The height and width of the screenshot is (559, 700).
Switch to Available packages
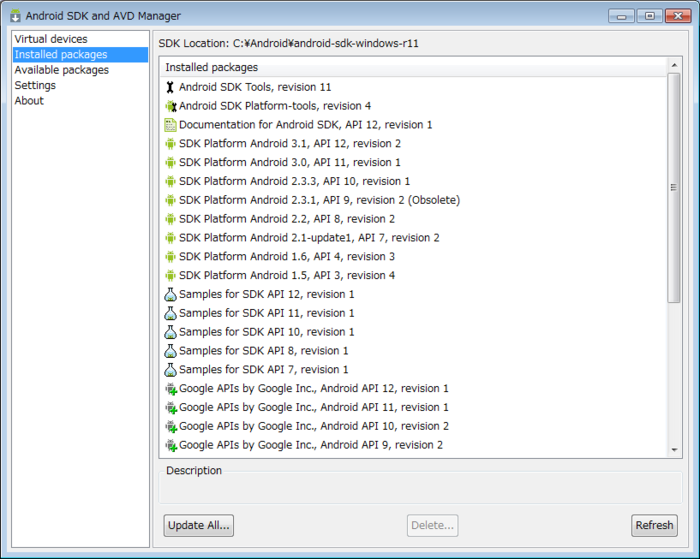pyautogui.click(x=80, y=70)
